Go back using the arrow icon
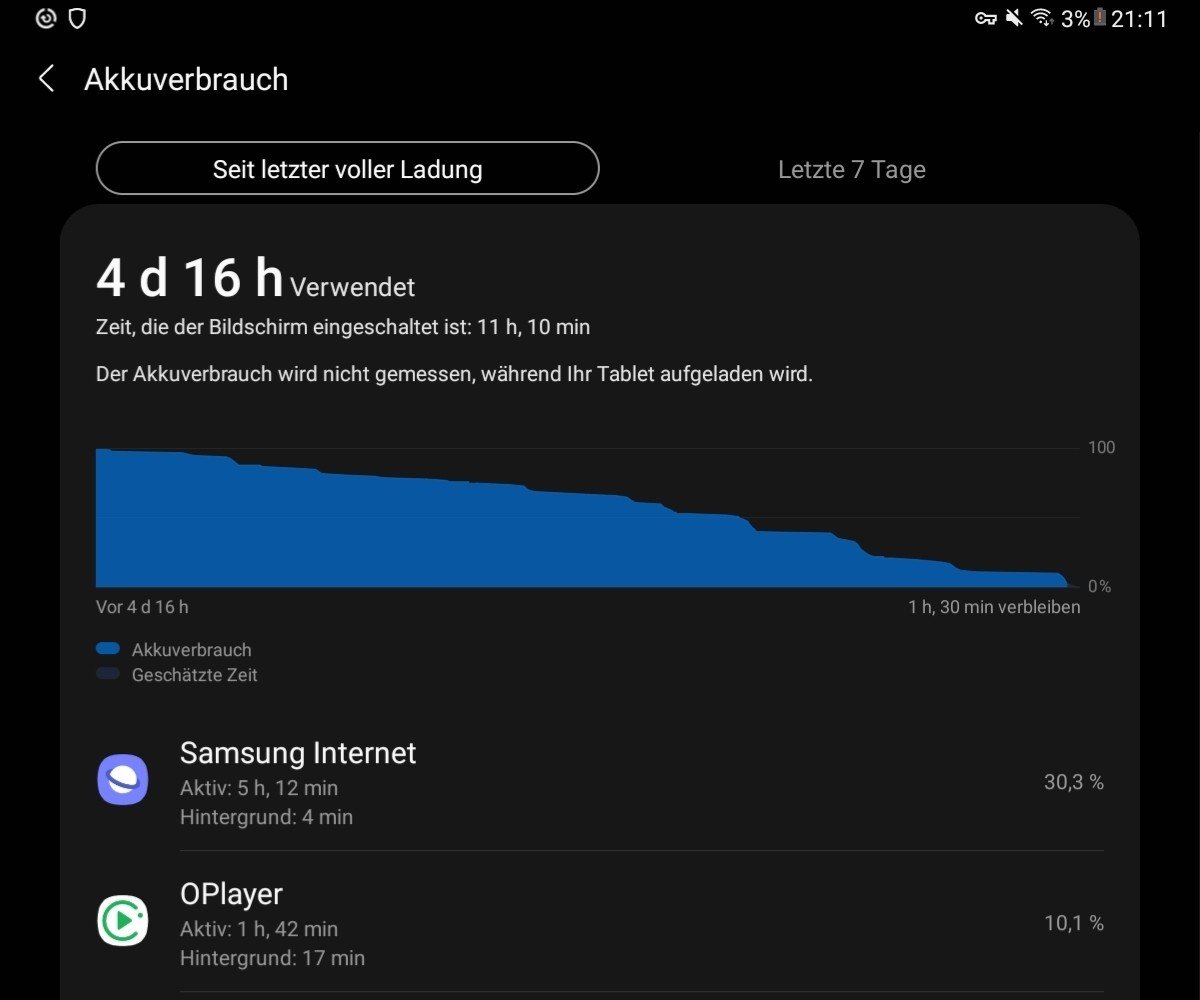 point(46,79)
